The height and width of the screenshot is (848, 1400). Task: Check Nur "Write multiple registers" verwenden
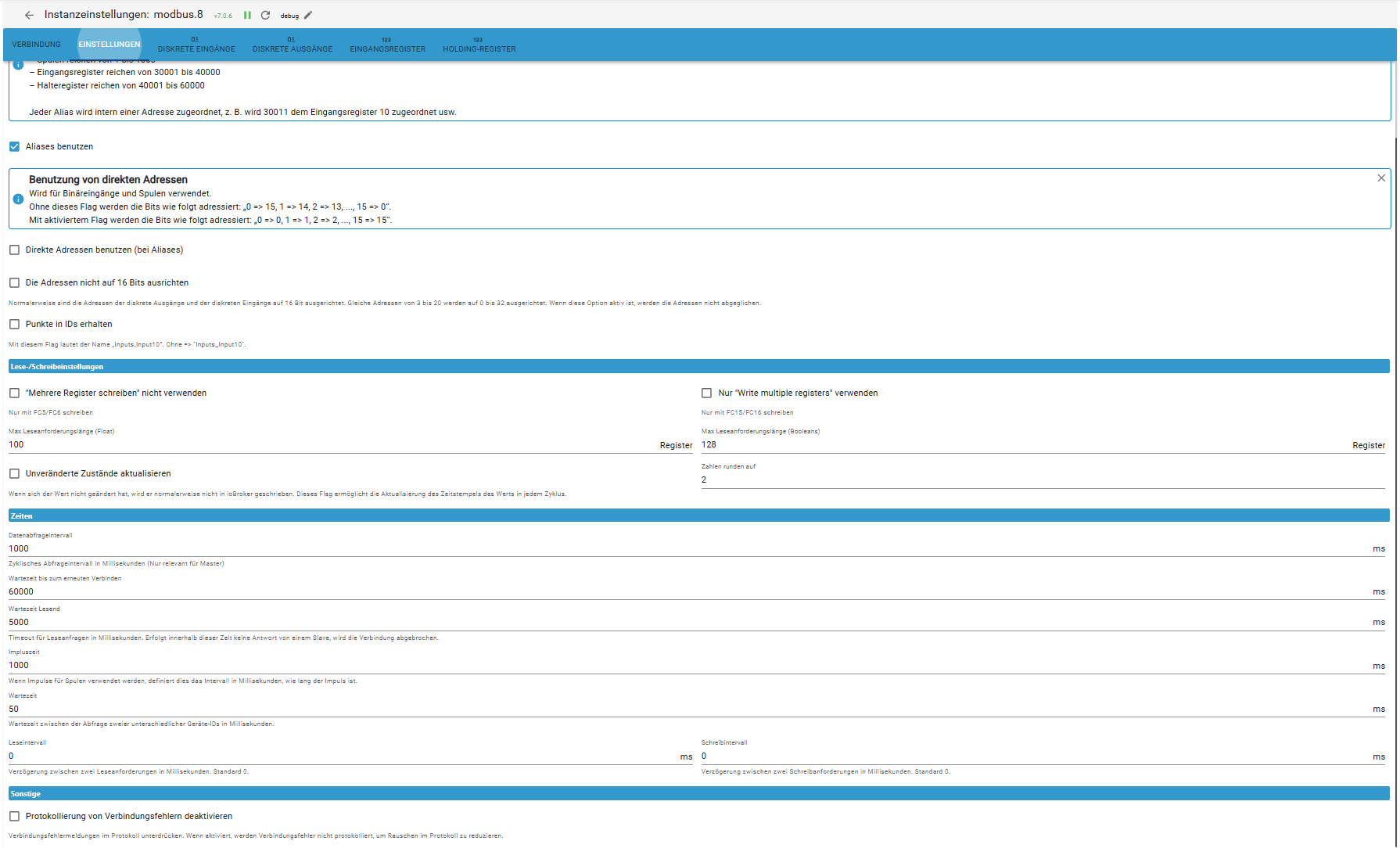click(706, 393)
